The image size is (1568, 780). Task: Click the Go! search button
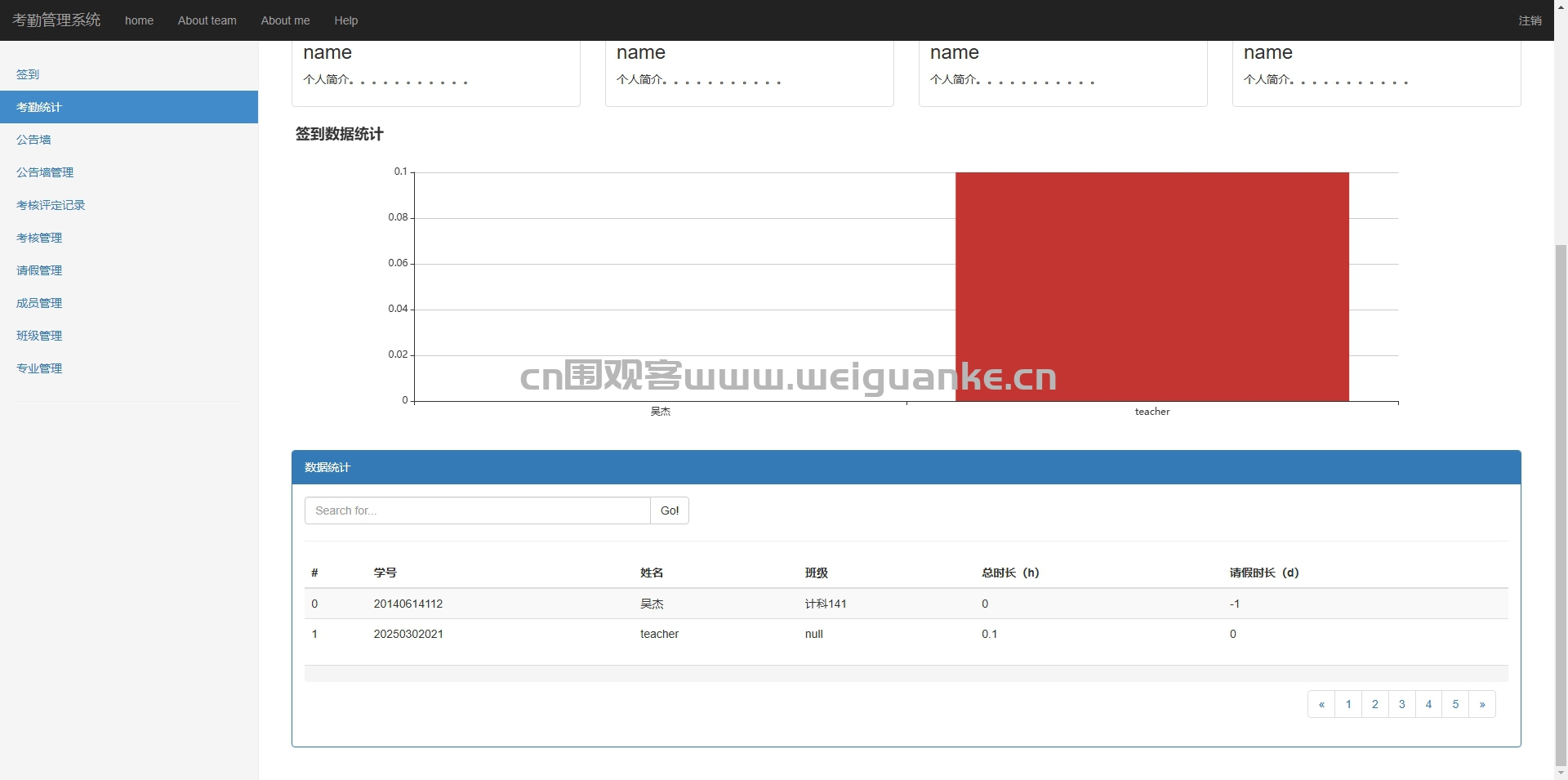pos(670,510)
